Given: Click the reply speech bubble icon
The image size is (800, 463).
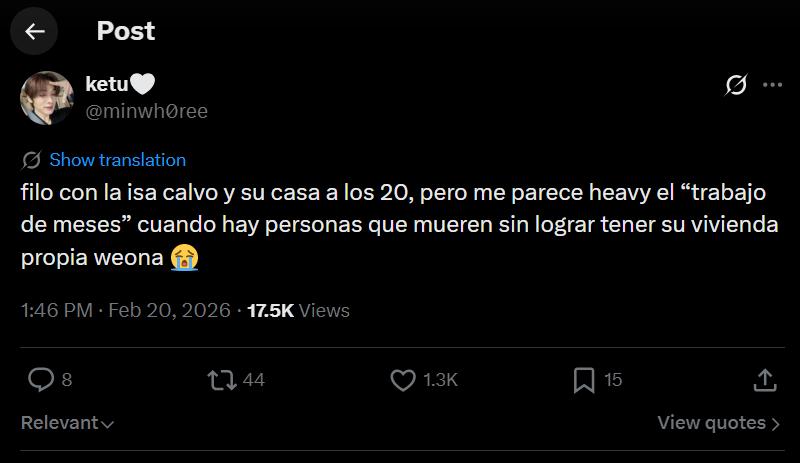Looking at the screenshot, I should click(x=41, y=380).
